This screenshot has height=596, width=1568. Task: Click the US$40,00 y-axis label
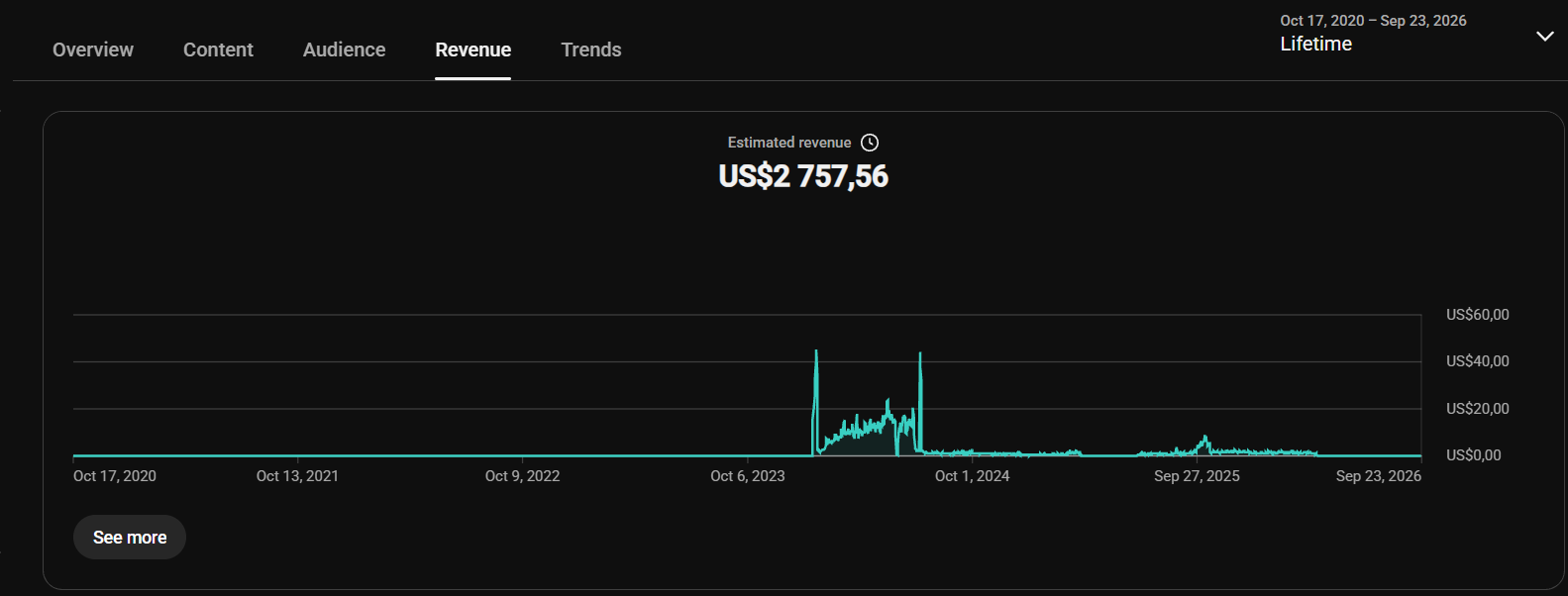(1477, 361)
